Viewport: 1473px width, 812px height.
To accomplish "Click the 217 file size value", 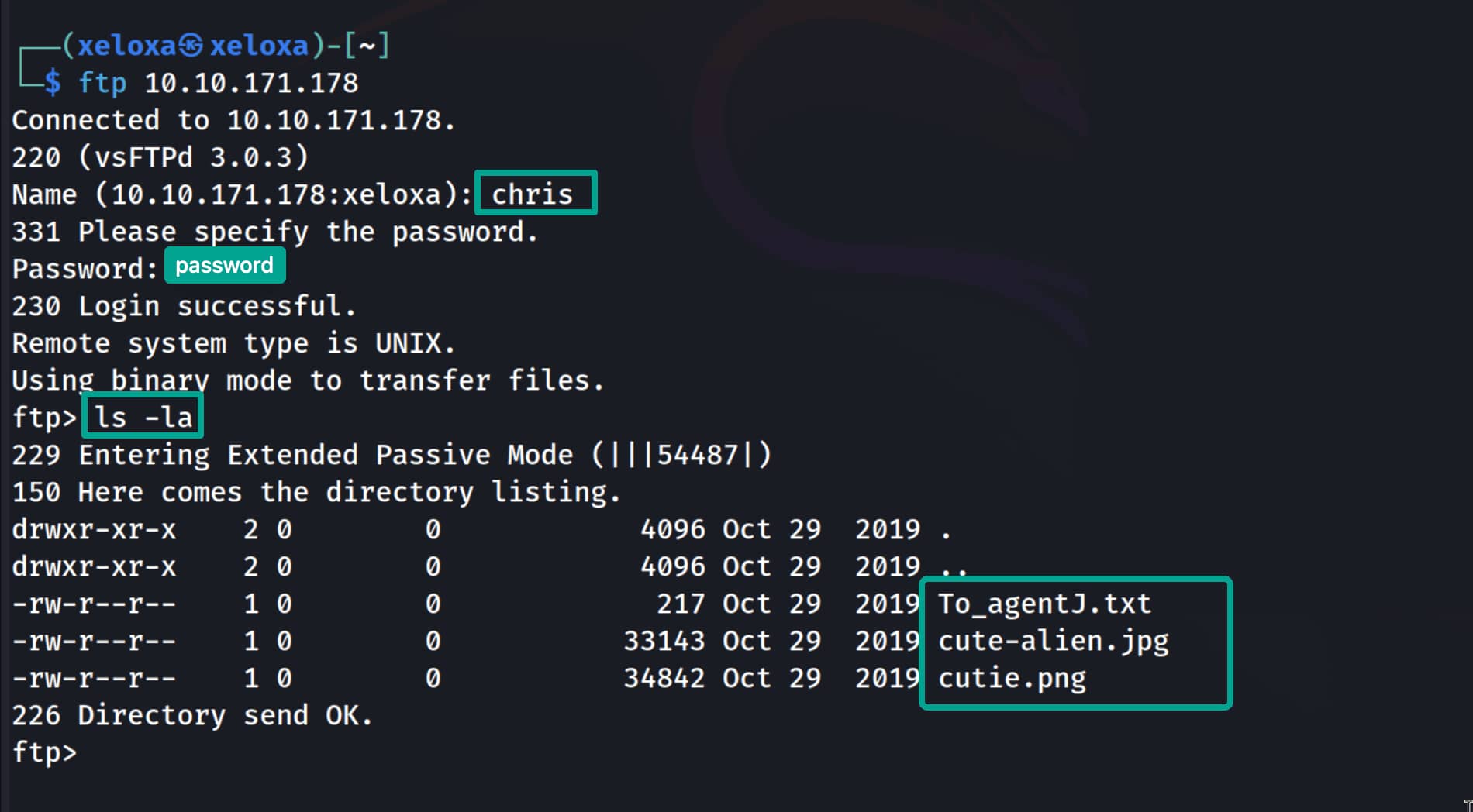I will (681, 604).
